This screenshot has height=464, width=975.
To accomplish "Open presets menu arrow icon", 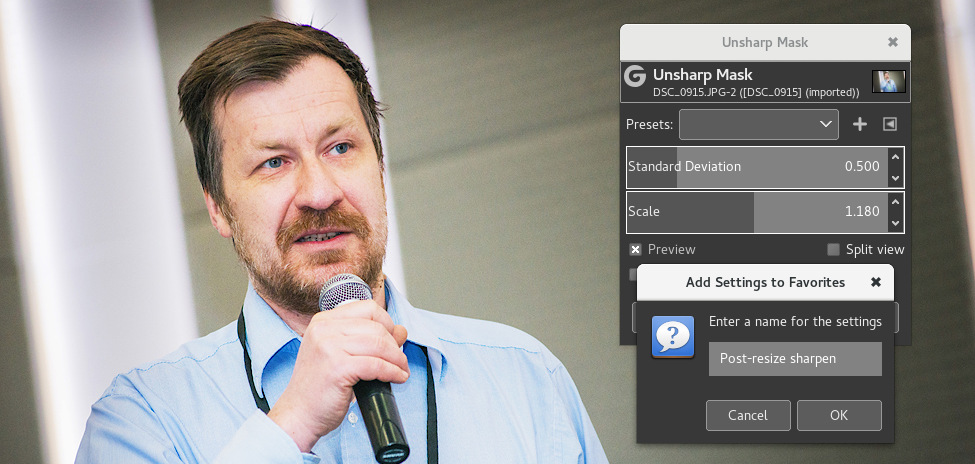I will pos(890,124).
